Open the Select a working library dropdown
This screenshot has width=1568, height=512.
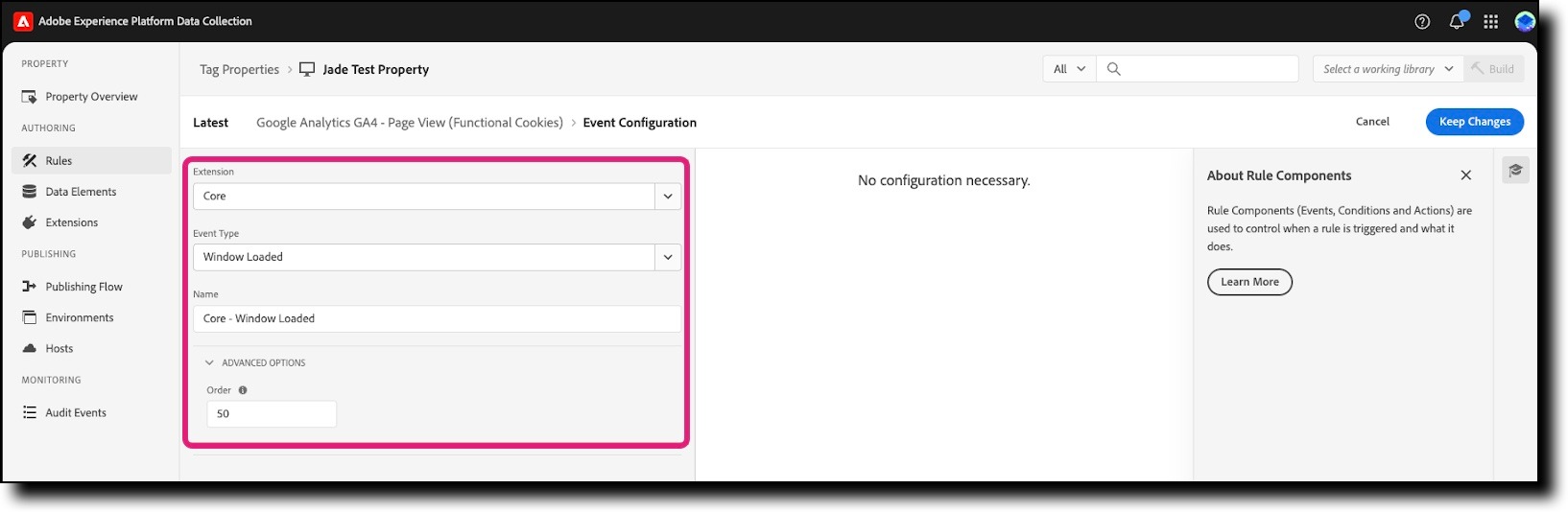point(1388,69)
